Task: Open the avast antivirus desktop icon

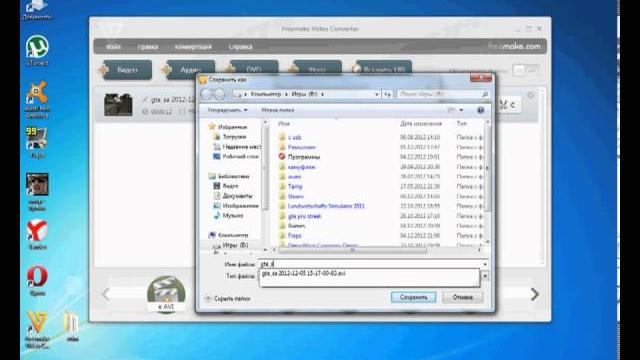Action: (37, 99)
